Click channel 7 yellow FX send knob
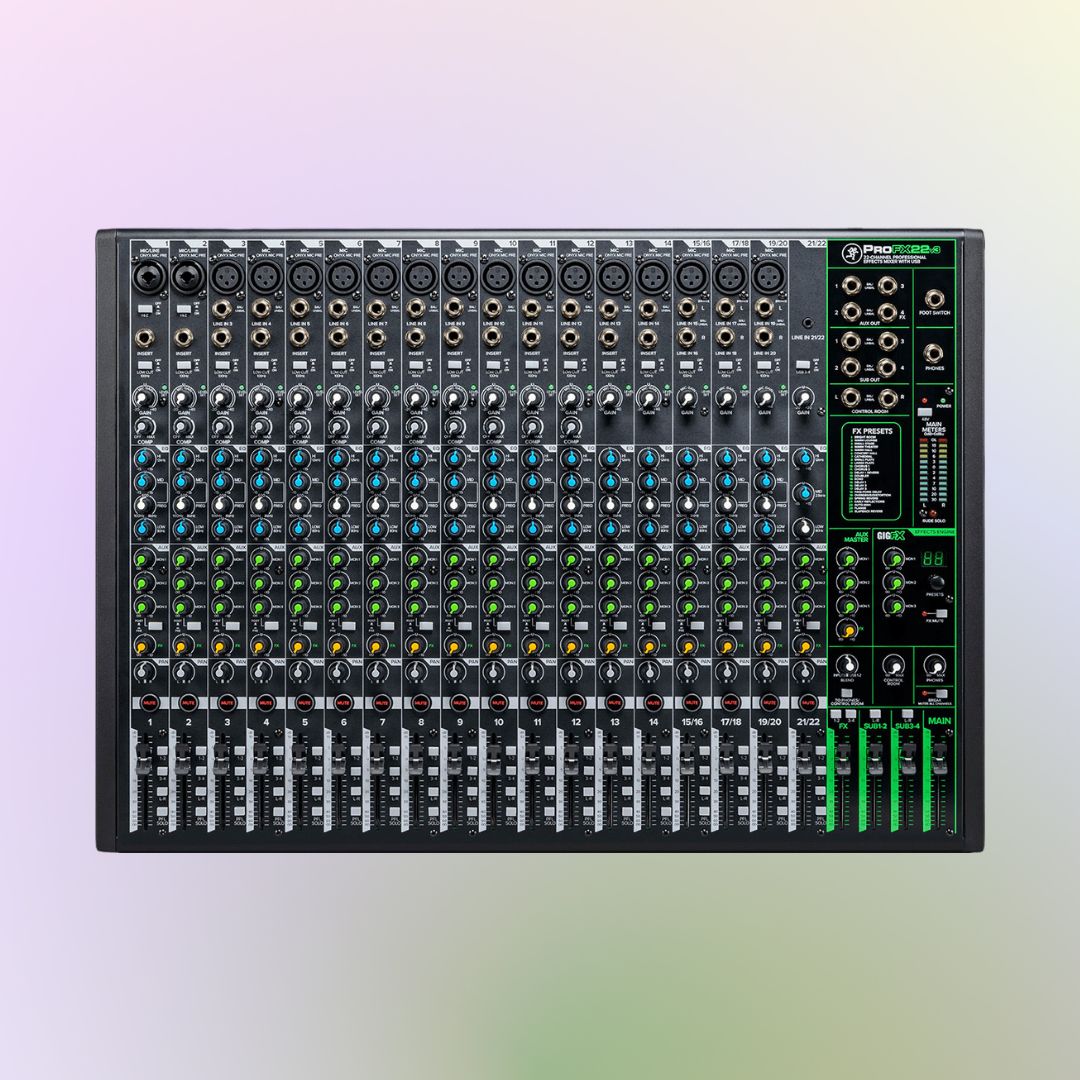 pyautogui.click(x=375, y=647)
